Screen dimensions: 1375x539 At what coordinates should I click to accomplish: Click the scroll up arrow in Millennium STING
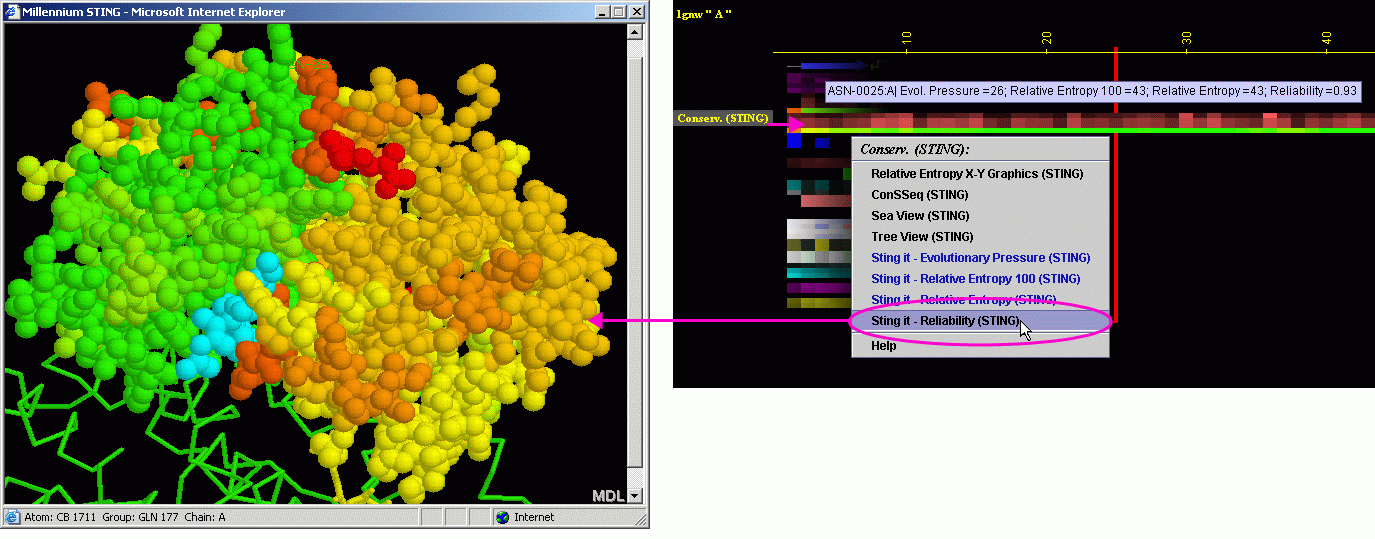[635, 32]
